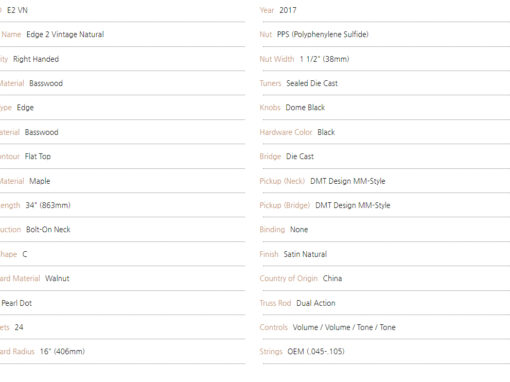
Task: Click the Pickup (Bridge) DMT Design MM-Style value
Action: click(353, 205)
